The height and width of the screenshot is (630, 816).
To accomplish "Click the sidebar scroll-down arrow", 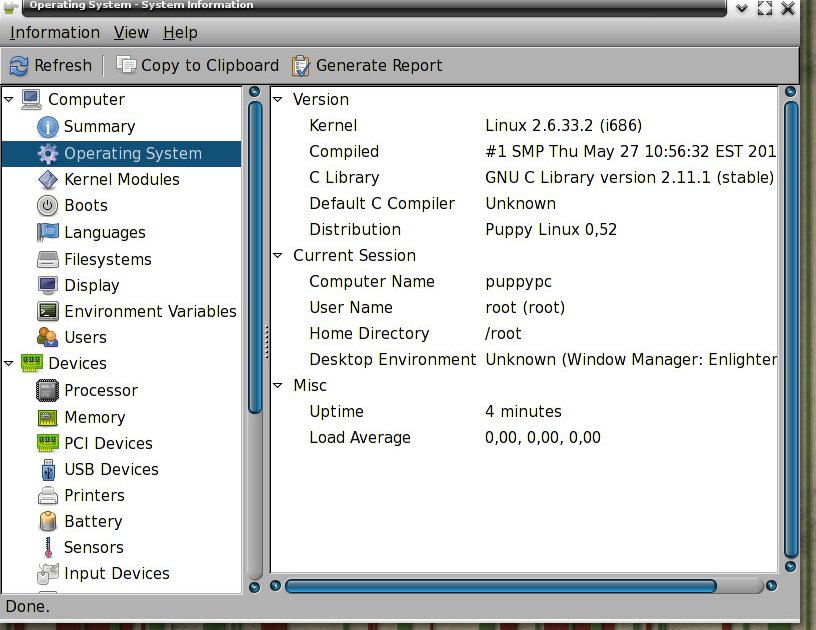I will click(254, 587).
